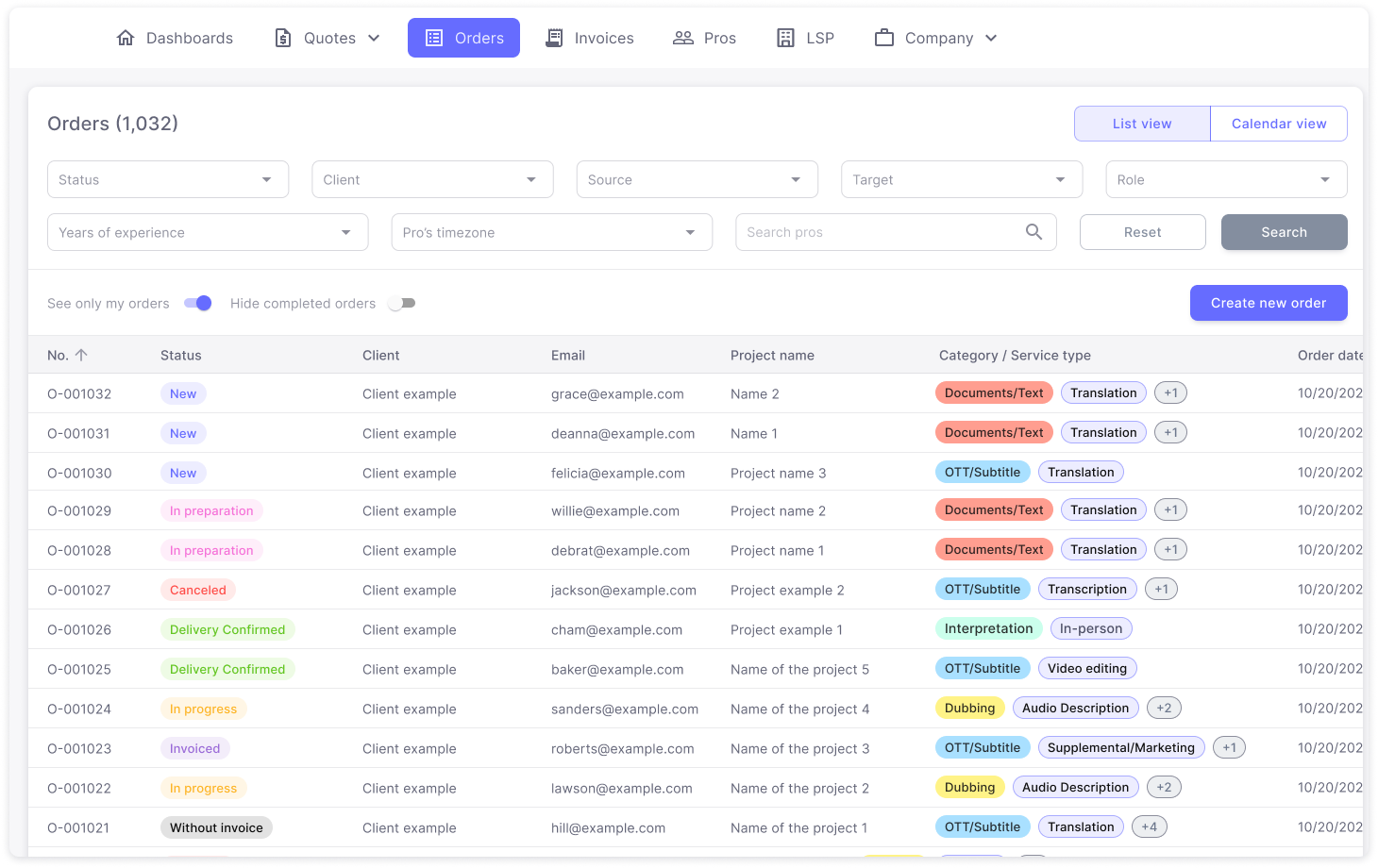Click the magnifier icon in Search pros
Screen dimensions: 1378x868
pos(1034,232)
